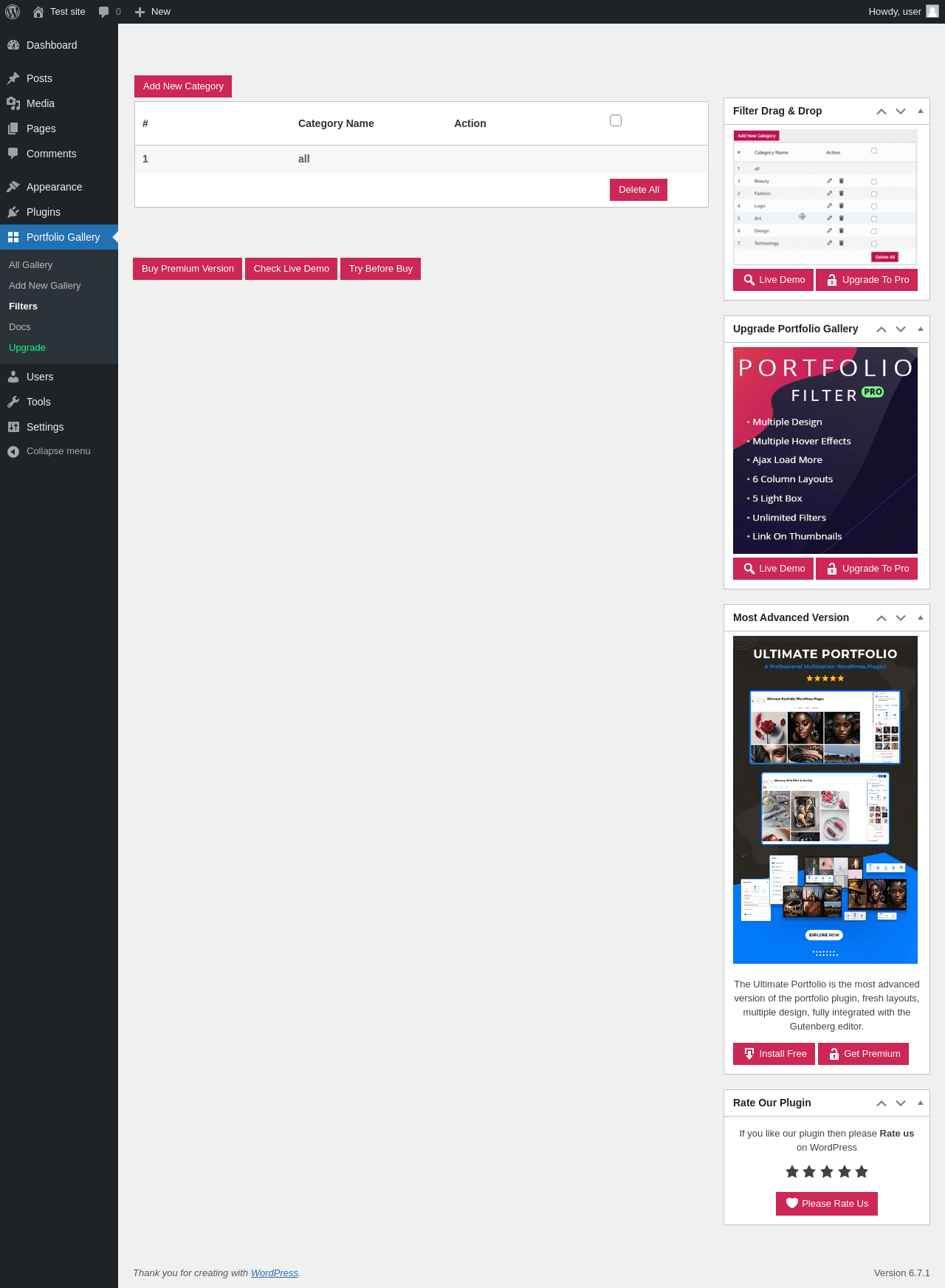Click Try Before Buy button
Image resolution: width=945 pixels, height=1288 pixels.
click(x=381, y=269)
